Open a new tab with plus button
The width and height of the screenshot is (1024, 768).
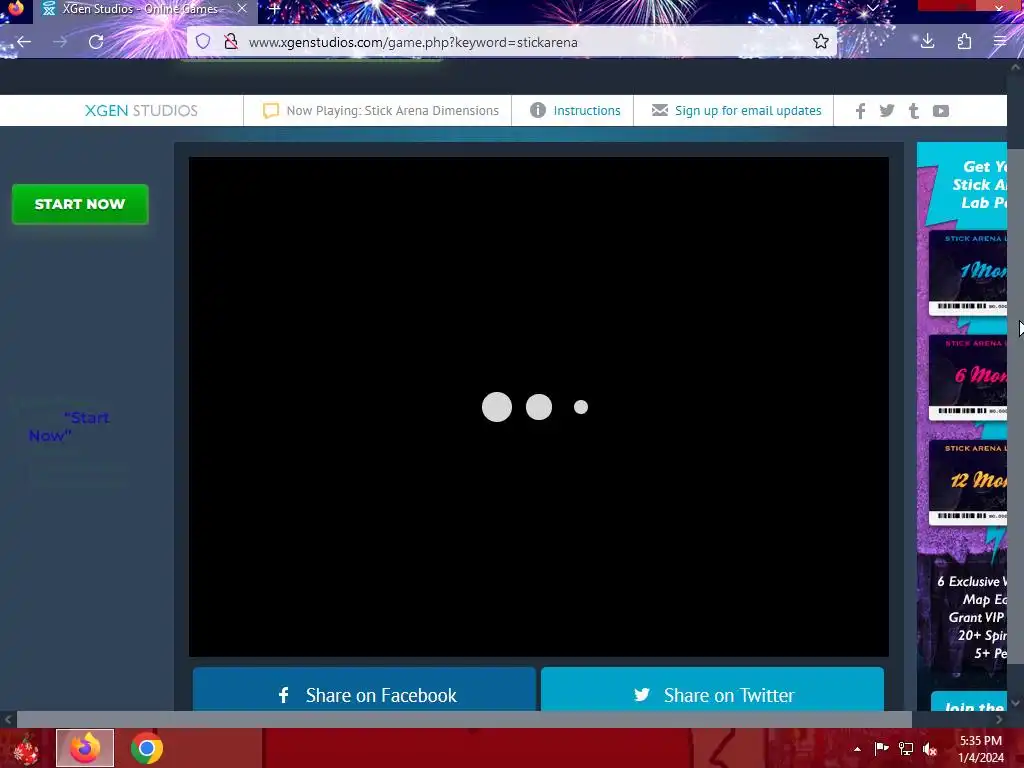275,9
